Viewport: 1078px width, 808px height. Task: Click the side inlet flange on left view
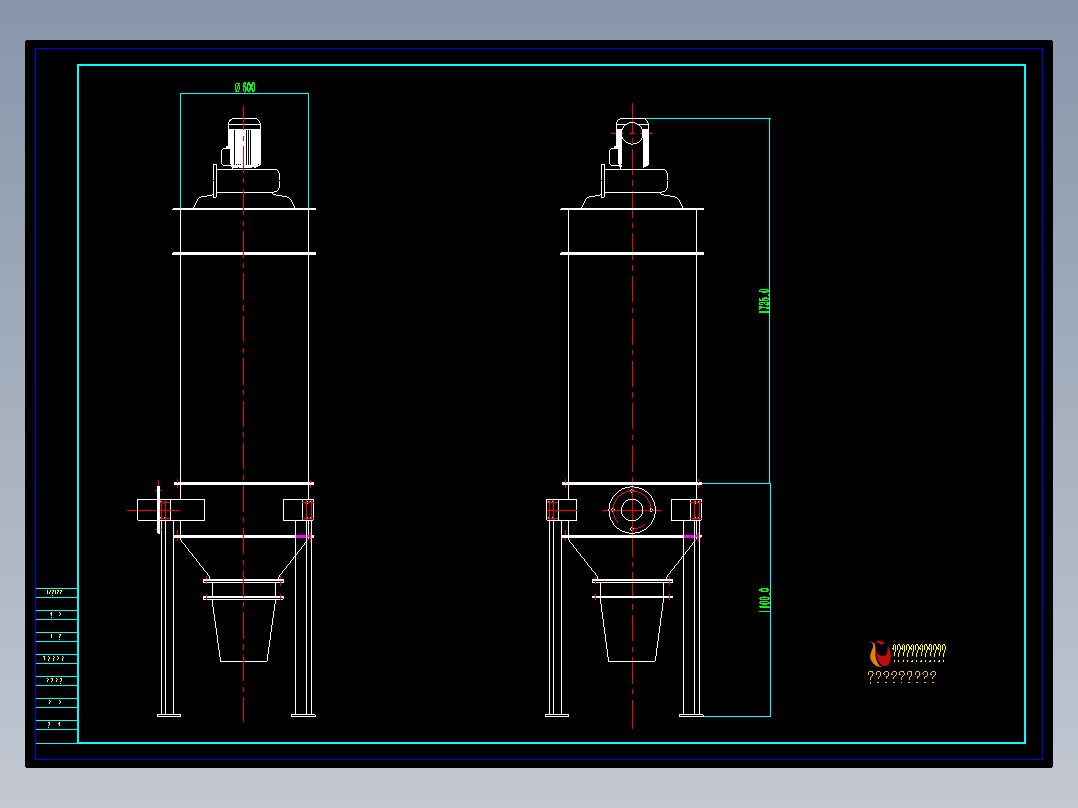[159, 510]
